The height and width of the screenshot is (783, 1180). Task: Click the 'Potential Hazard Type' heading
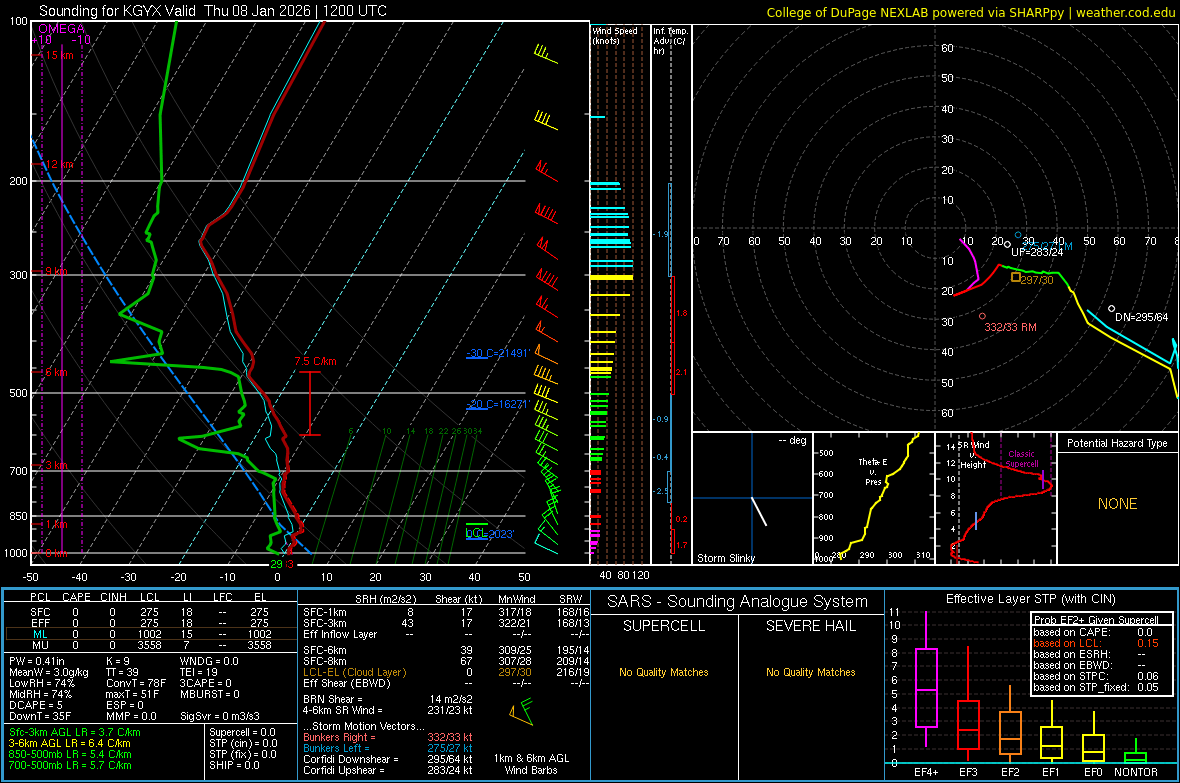(1117, 443)
